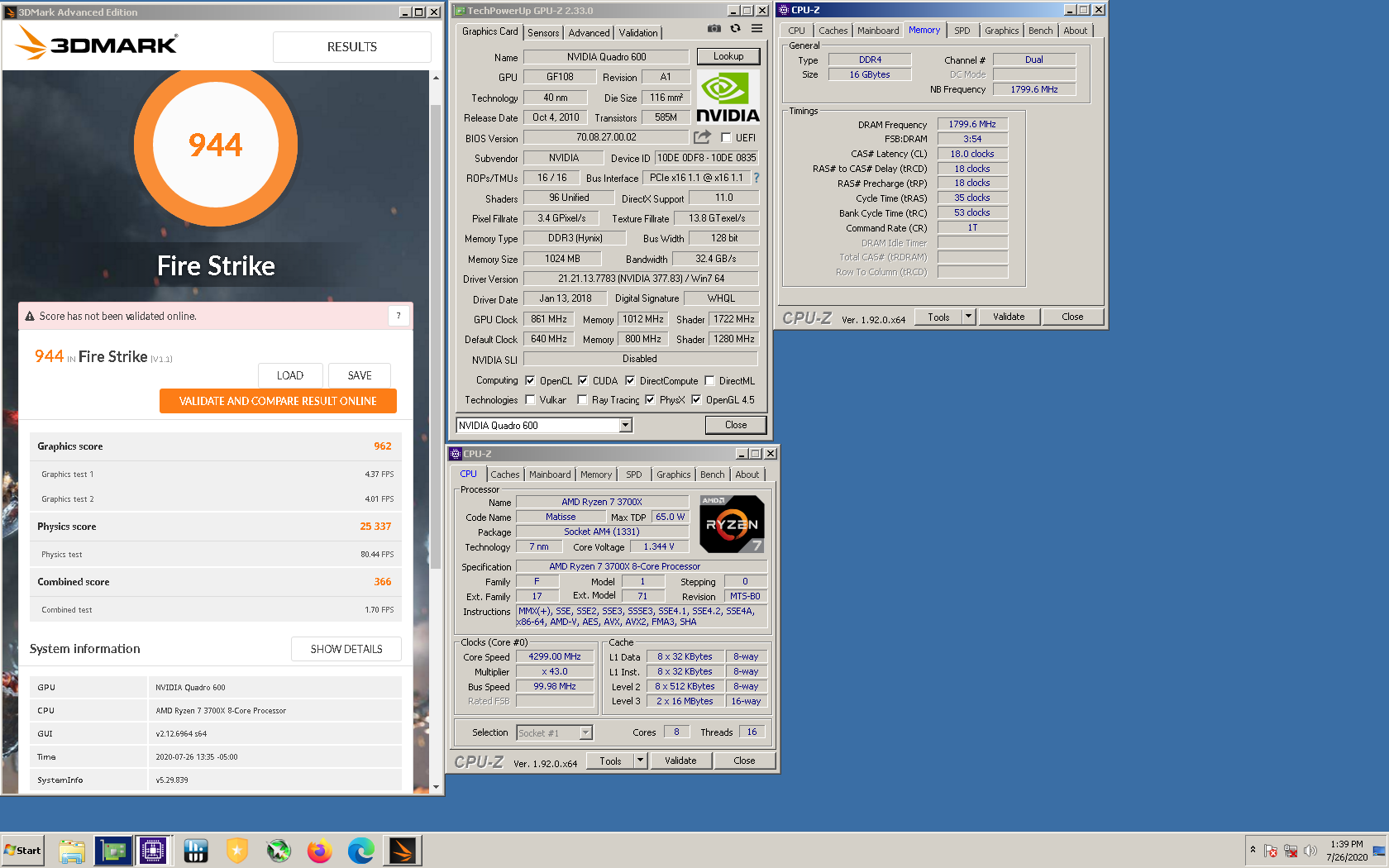Open Tools dropdown arrow in Memory CPU-Z window
Viewport: 1389px width, 868px height.
pos(969,317)
